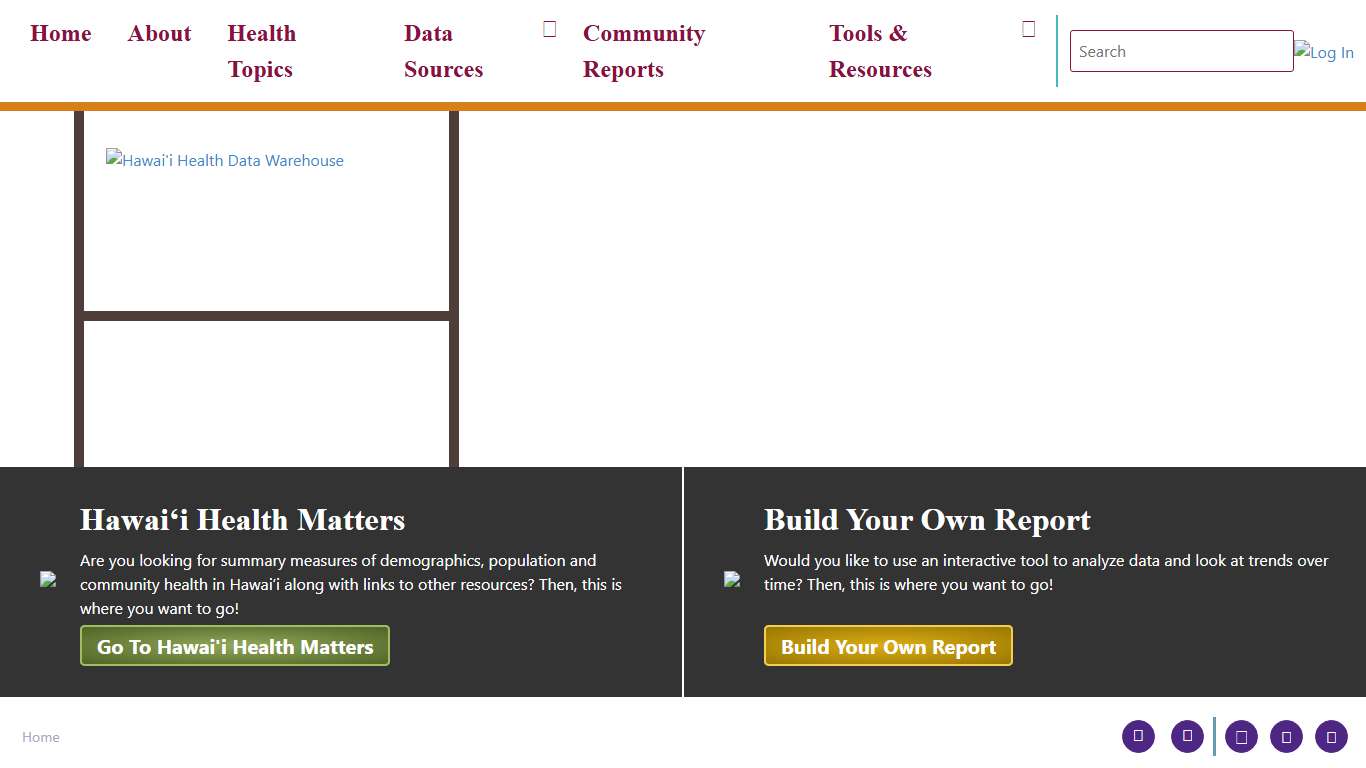Click the icon beside Hawai'i Health Matters text
This screenshot has width=1366, height=768.
(x=49, y=580)
